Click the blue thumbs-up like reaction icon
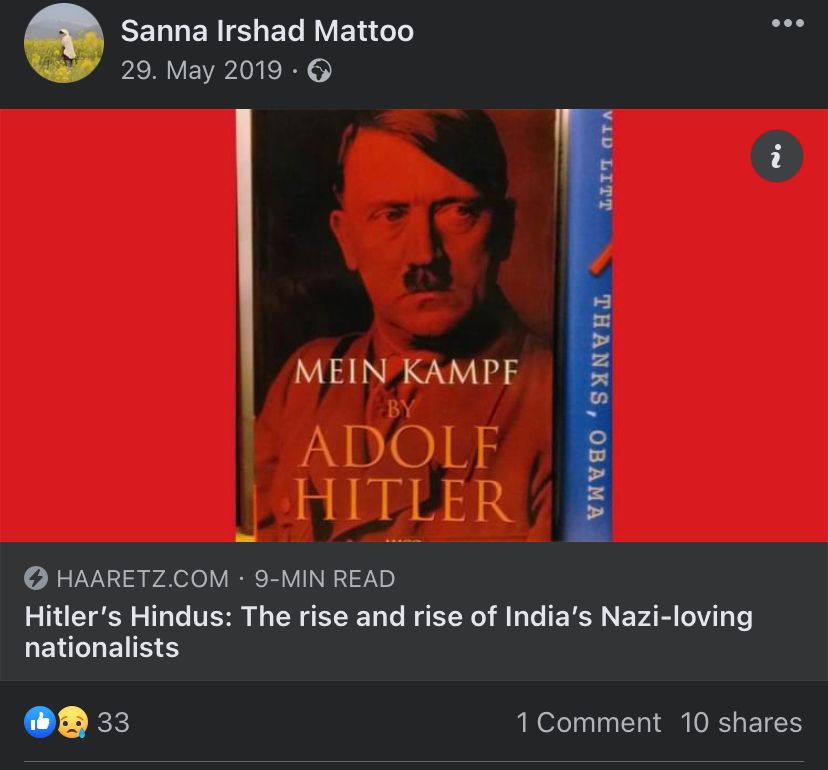This screenshot has width=828, height=770. click(40, 722)
